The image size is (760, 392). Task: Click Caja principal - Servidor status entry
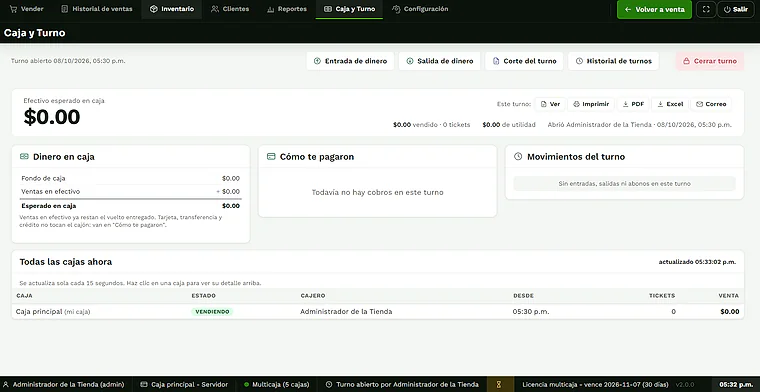[184, 384]
